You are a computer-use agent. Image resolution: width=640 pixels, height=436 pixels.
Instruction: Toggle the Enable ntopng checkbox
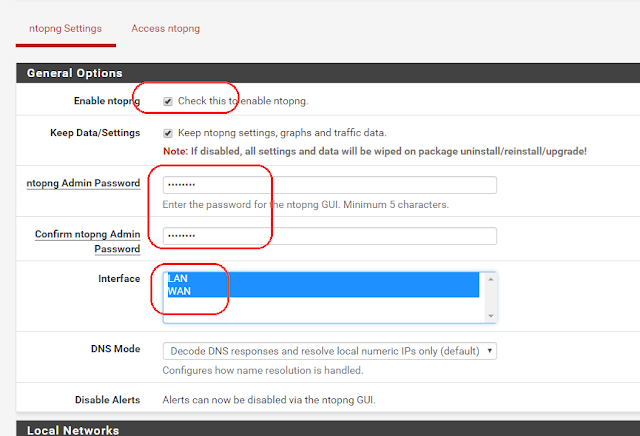point(168,101)
